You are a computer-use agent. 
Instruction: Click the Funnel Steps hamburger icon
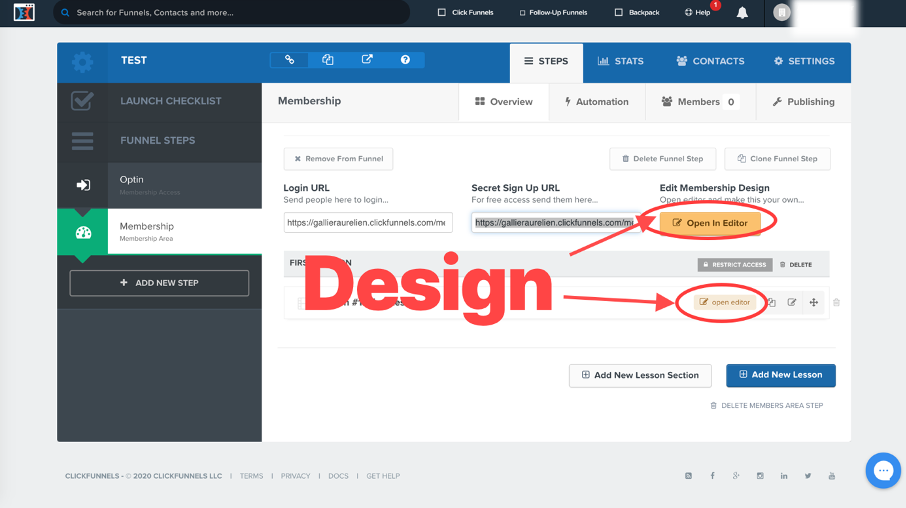[x=82, y=140]
